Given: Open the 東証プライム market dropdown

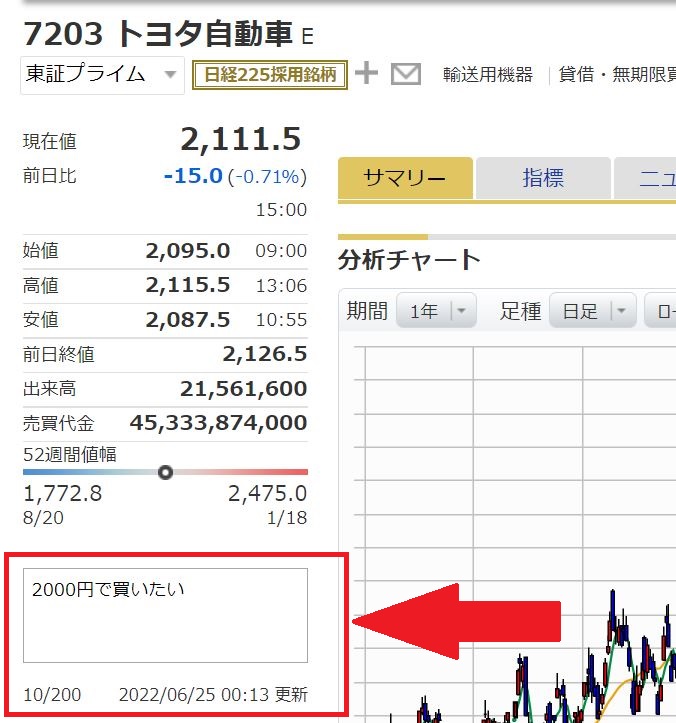Looking at the screenshot, I should coord(102,75).
